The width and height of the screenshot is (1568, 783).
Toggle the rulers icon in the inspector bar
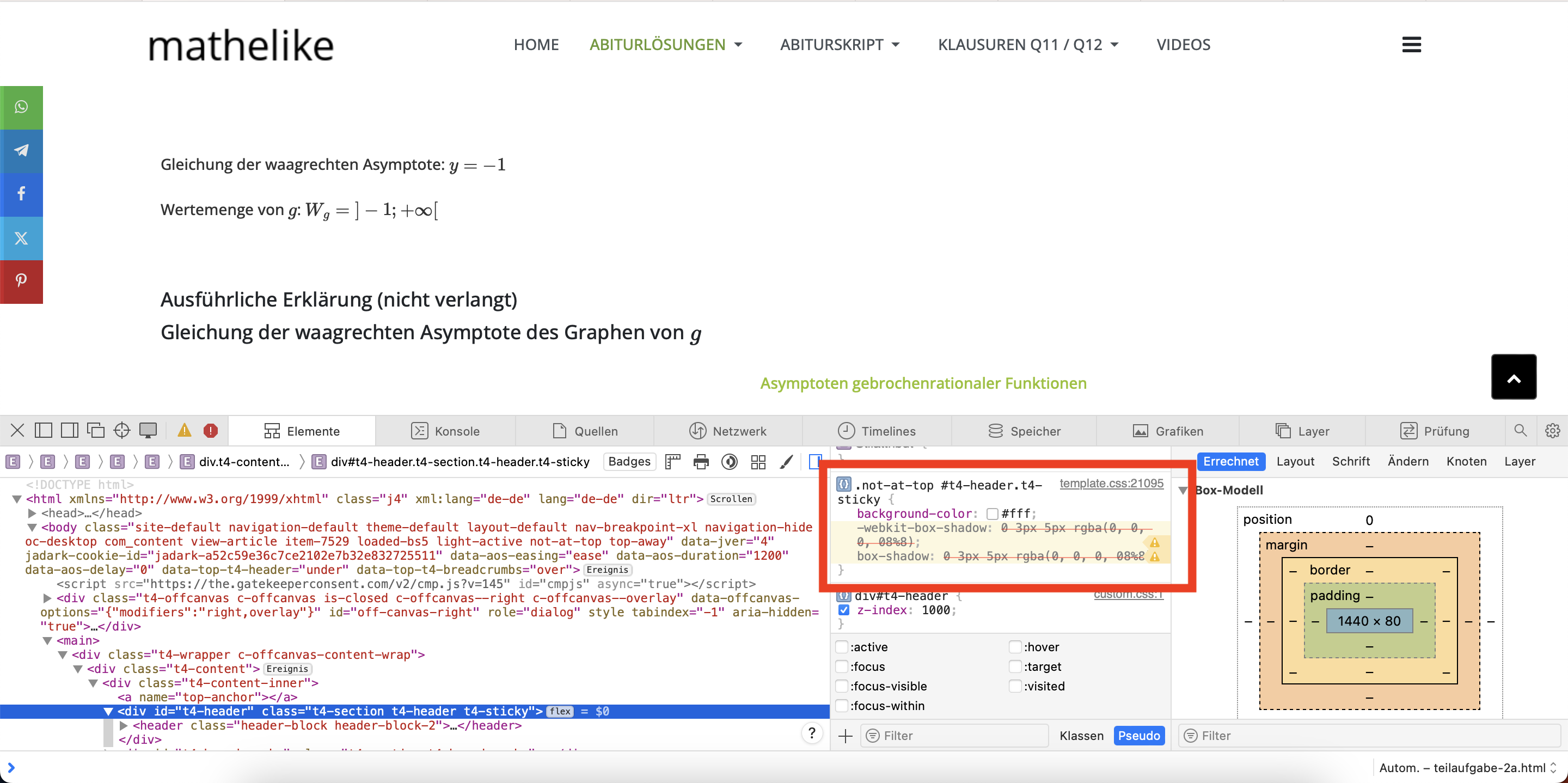point(672,462)
